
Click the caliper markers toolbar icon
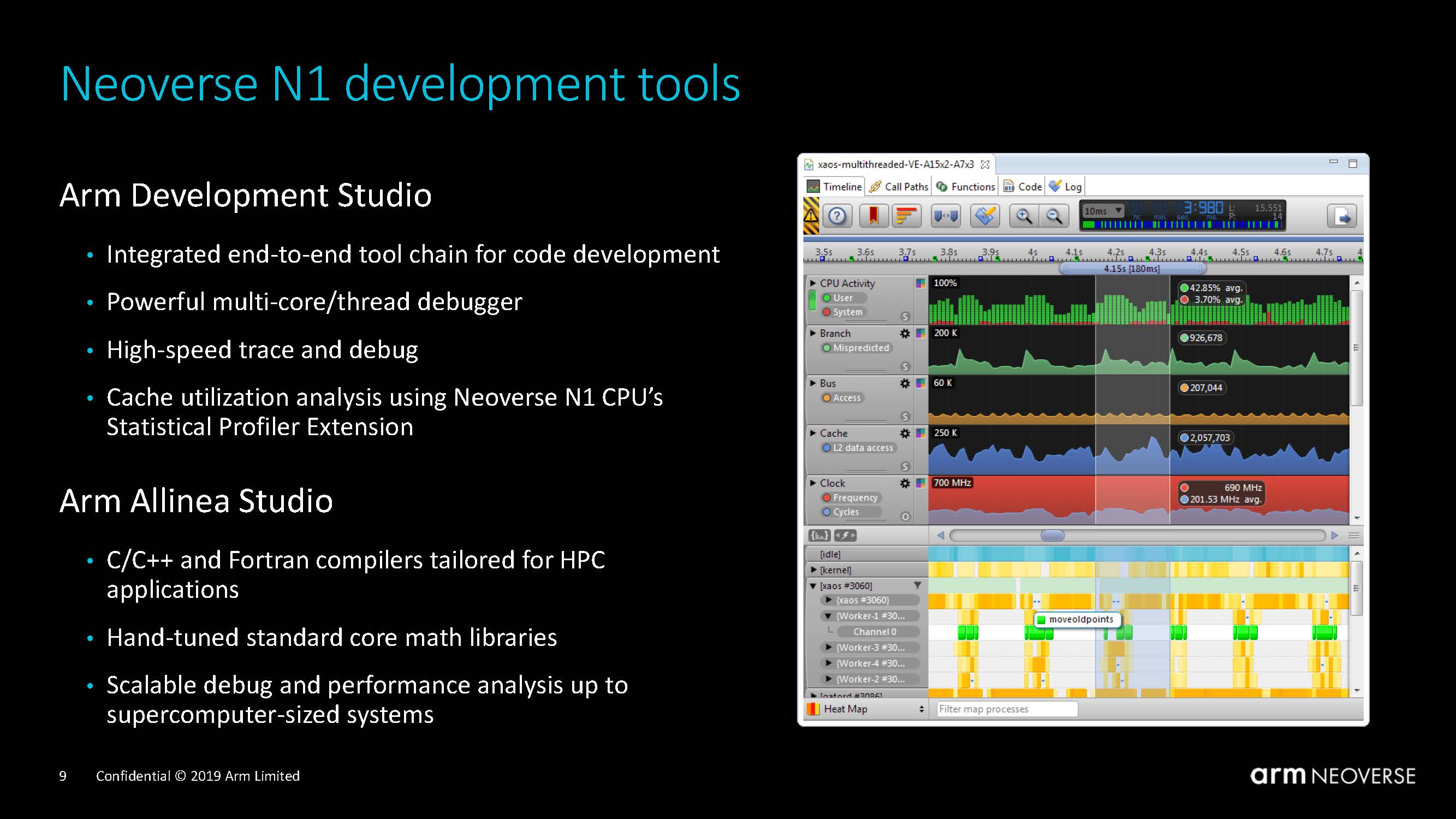pos(946,216)
